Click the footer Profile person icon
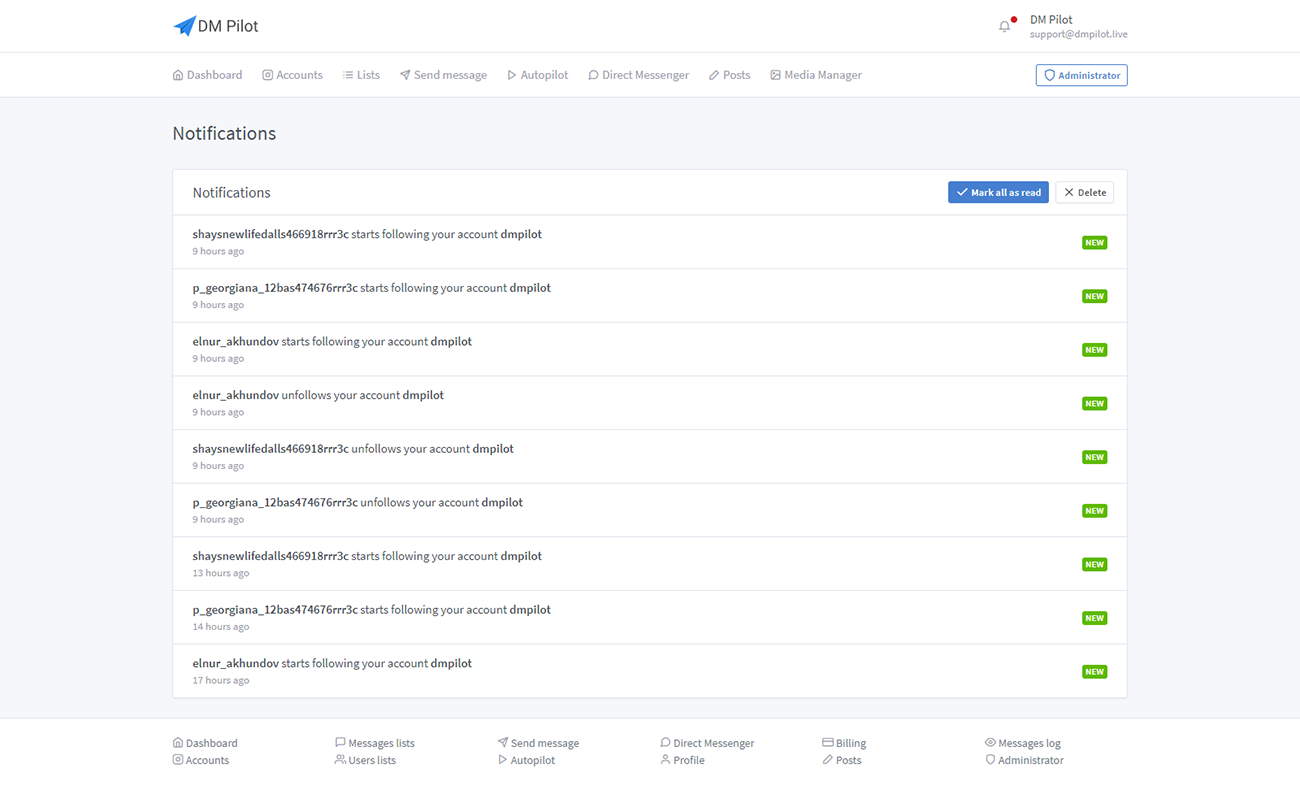 (x=665, y=760)
